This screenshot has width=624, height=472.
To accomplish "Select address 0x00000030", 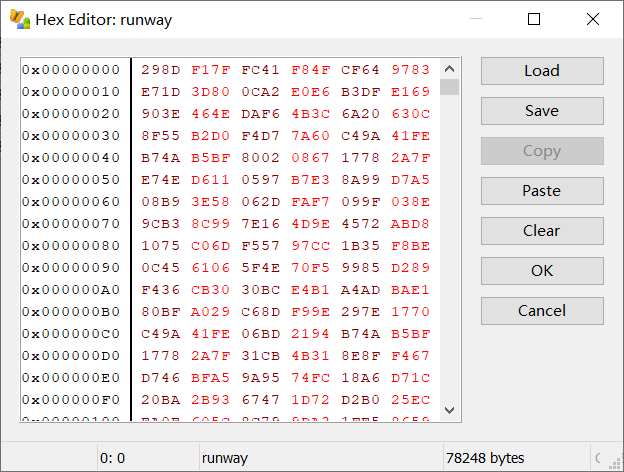I will 71,136.
